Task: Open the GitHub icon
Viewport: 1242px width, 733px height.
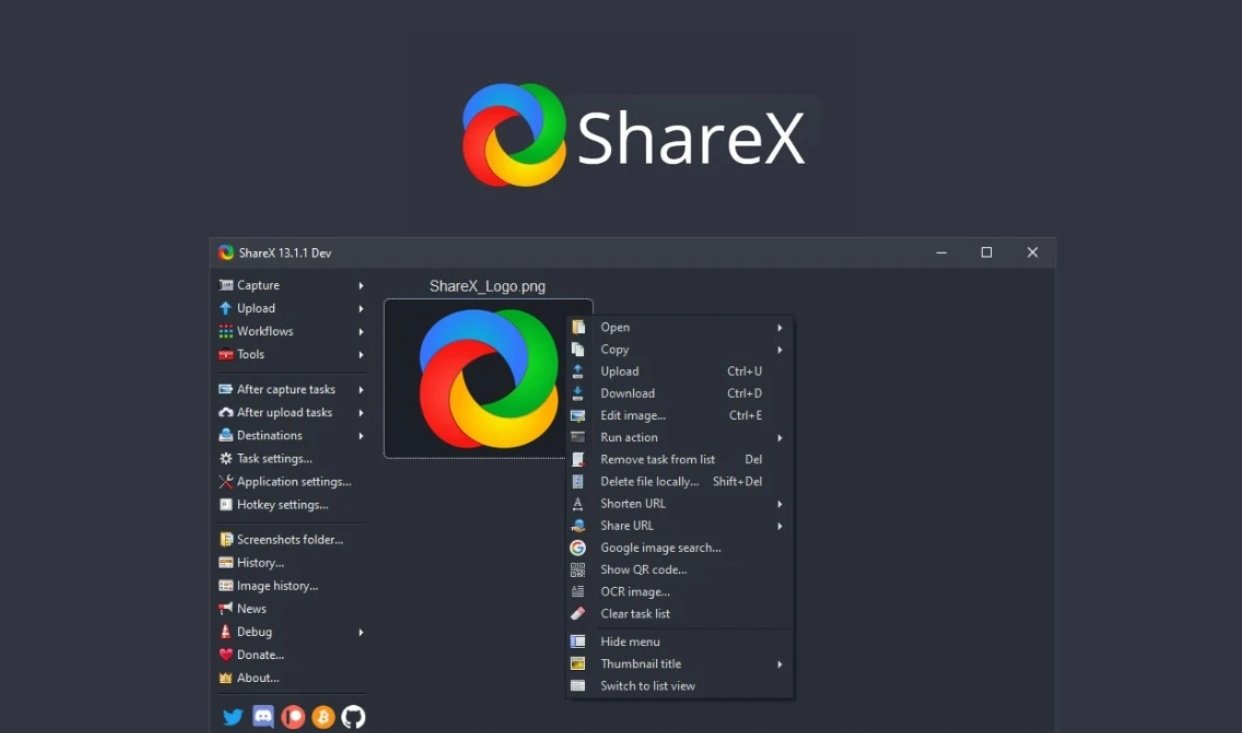Action: (354, 717)
